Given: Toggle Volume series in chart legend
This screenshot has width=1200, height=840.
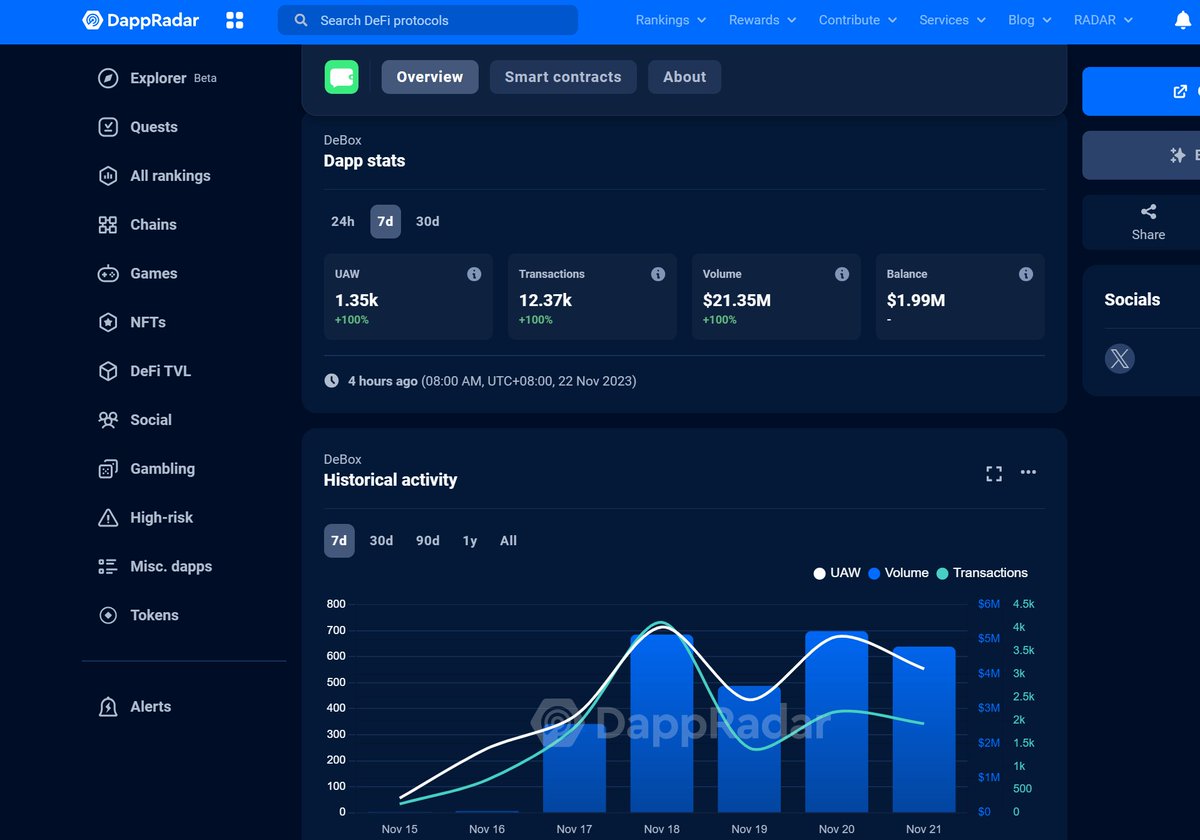Looking at the screenshot, I should point(898,573).
